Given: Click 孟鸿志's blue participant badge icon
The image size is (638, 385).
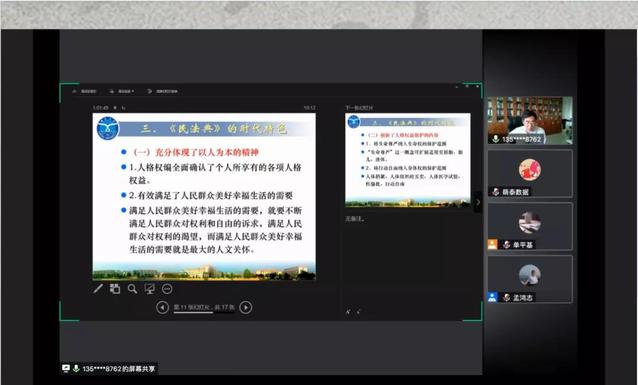Looking at the screenshot, I should click(x=492, y=297).
